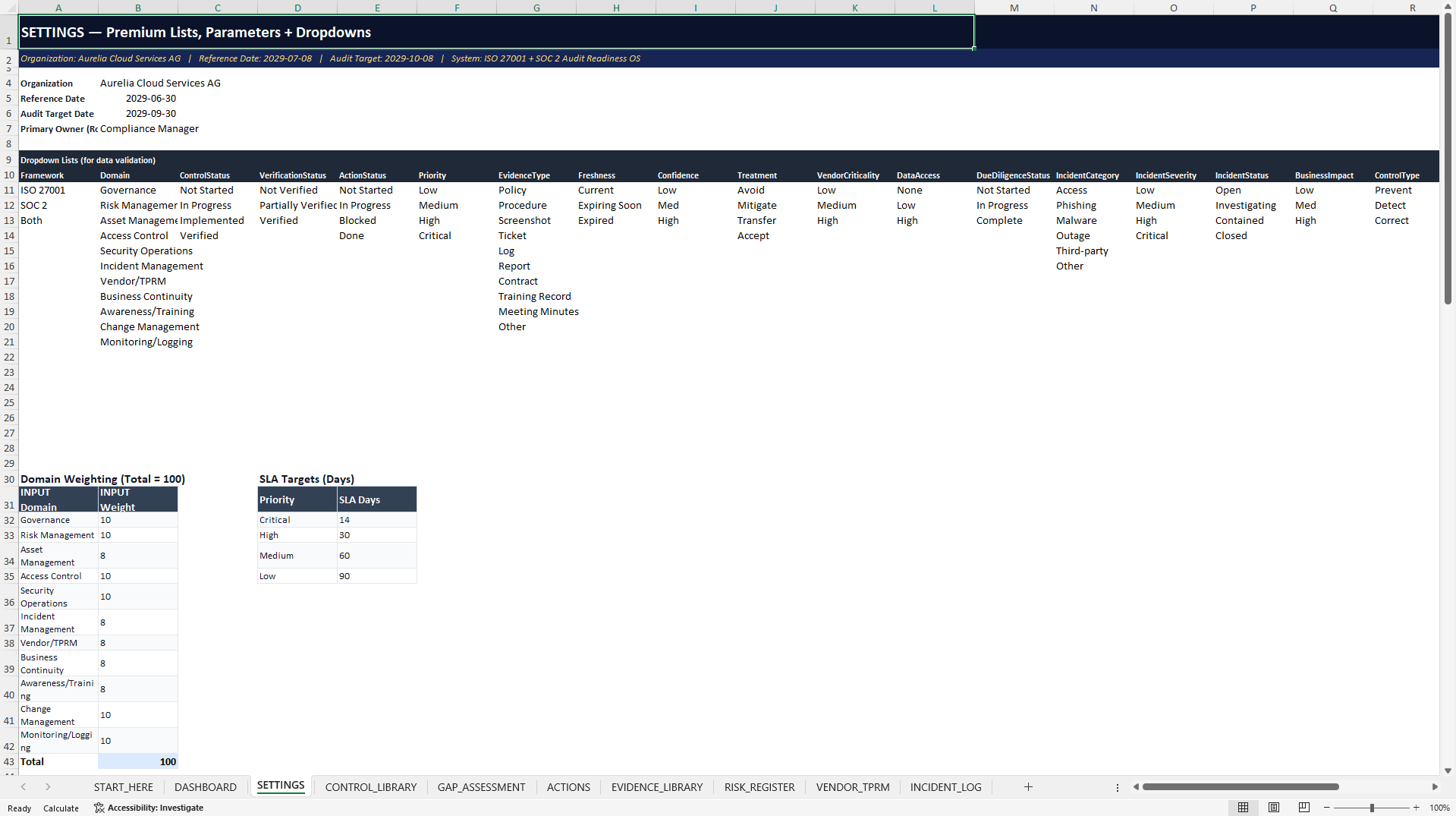Click the vertical scrollbar thumb

1448,159
